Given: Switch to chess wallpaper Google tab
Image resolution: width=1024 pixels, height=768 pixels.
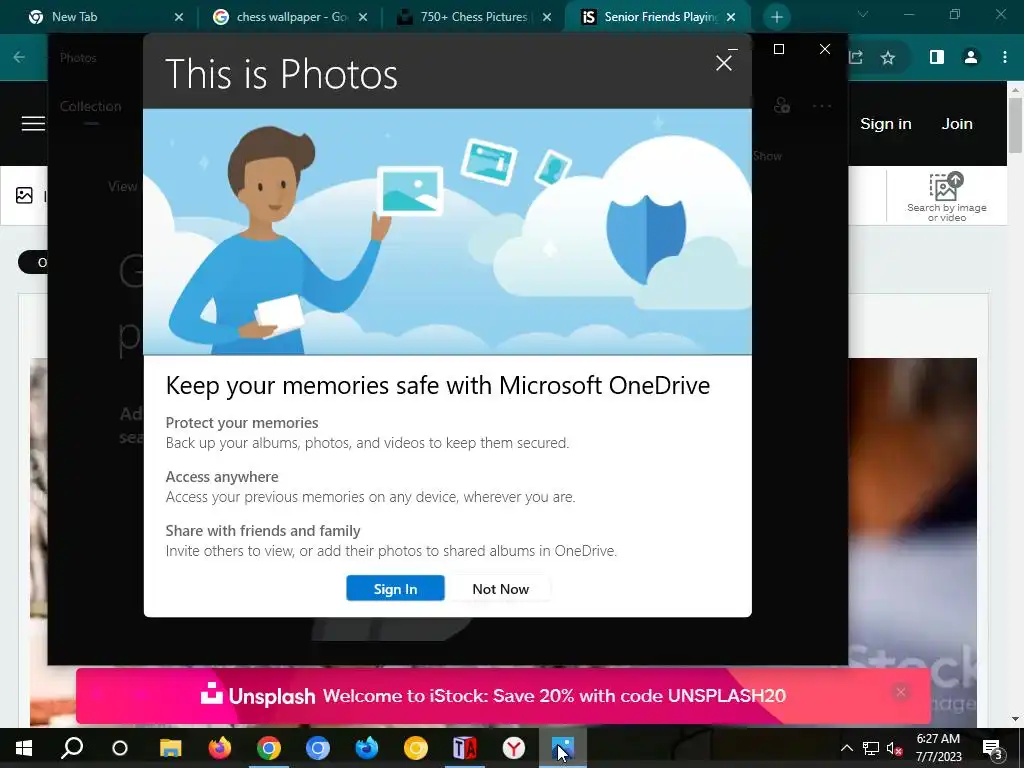Looking at the screenshot, I should (x=292, y=17).
